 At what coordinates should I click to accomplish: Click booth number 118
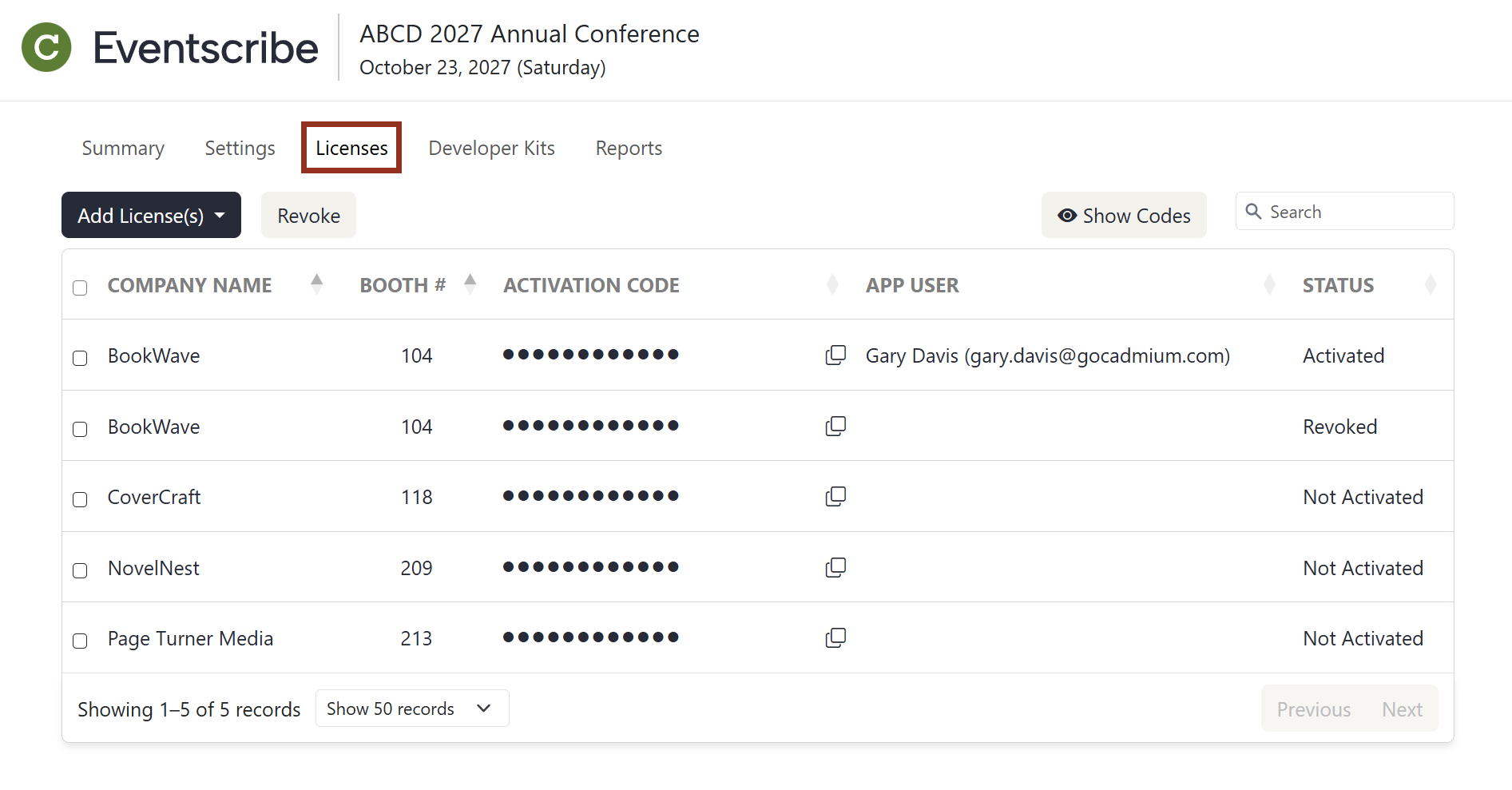click(416, 497)
